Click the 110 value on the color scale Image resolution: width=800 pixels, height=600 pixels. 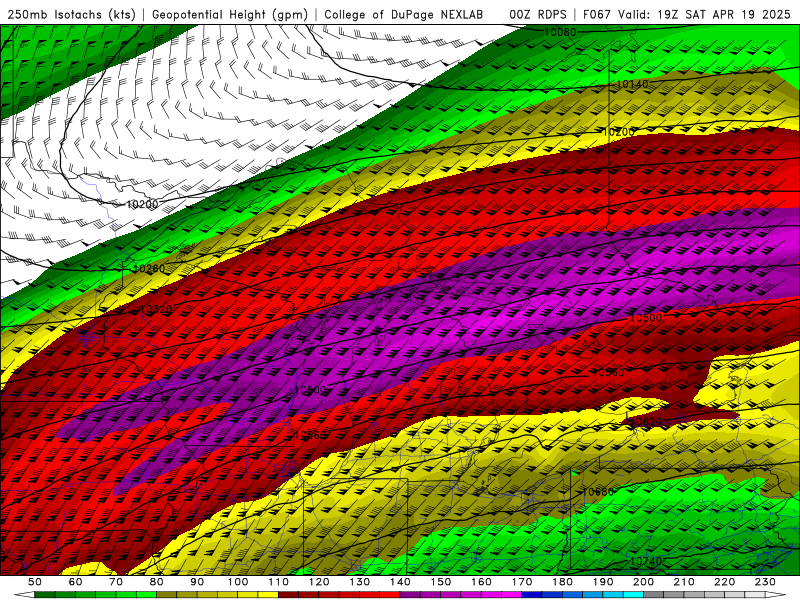click(279, 582)
